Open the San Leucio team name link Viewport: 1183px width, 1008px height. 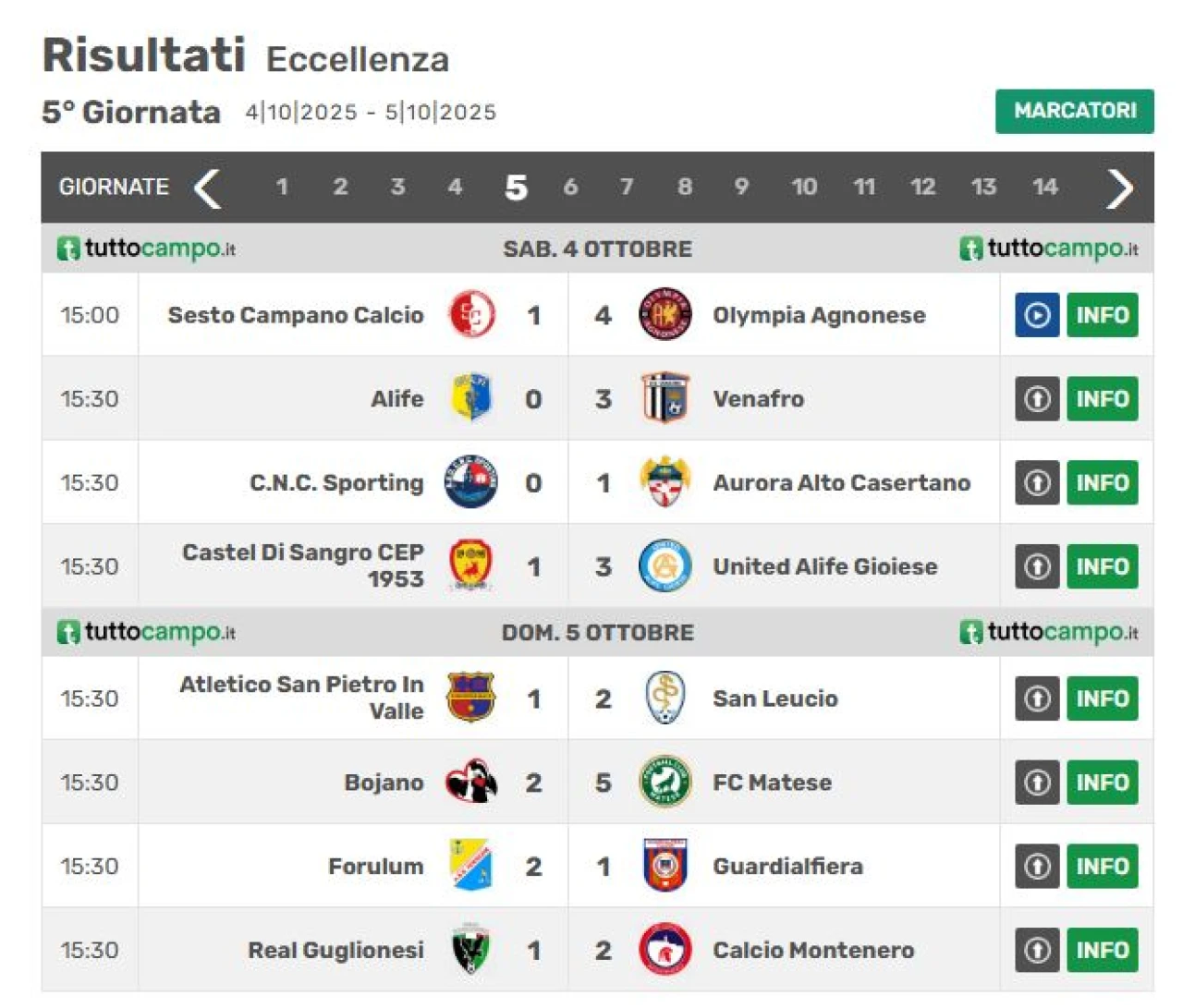pos(774,698)
